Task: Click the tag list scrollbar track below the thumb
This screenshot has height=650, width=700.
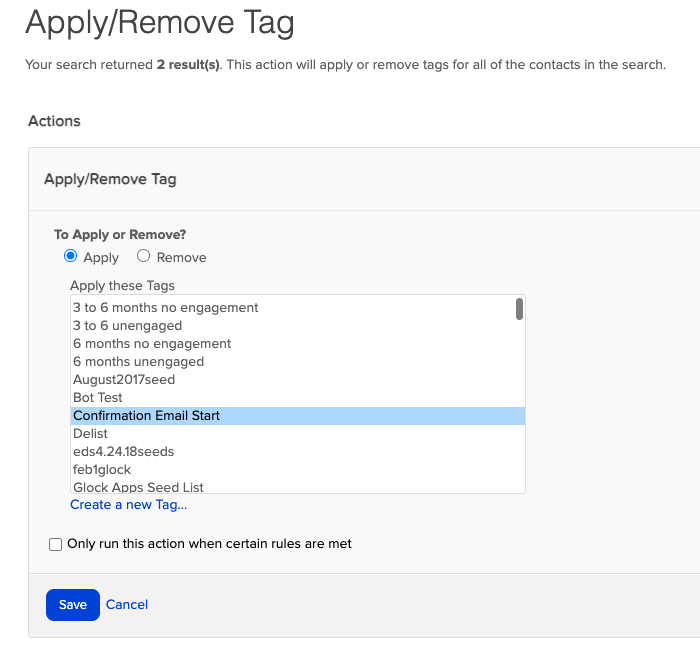Action: (x=519, y=420)
